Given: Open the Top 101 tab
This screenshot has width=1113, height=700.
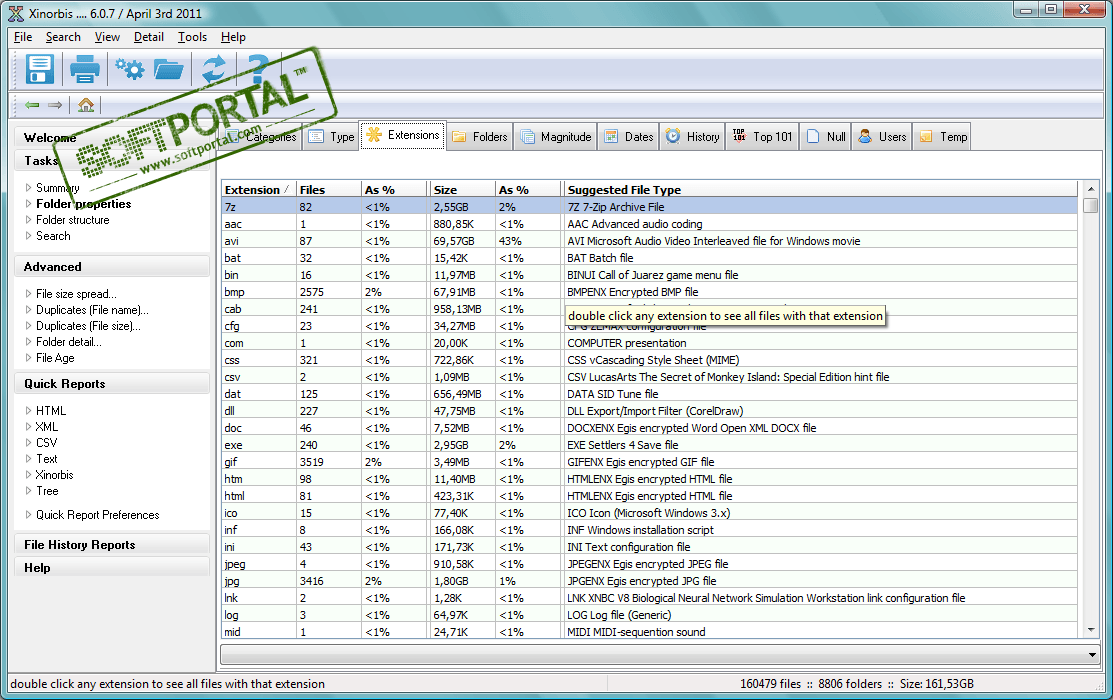Looking at the screenshot, I should point(762,136).
